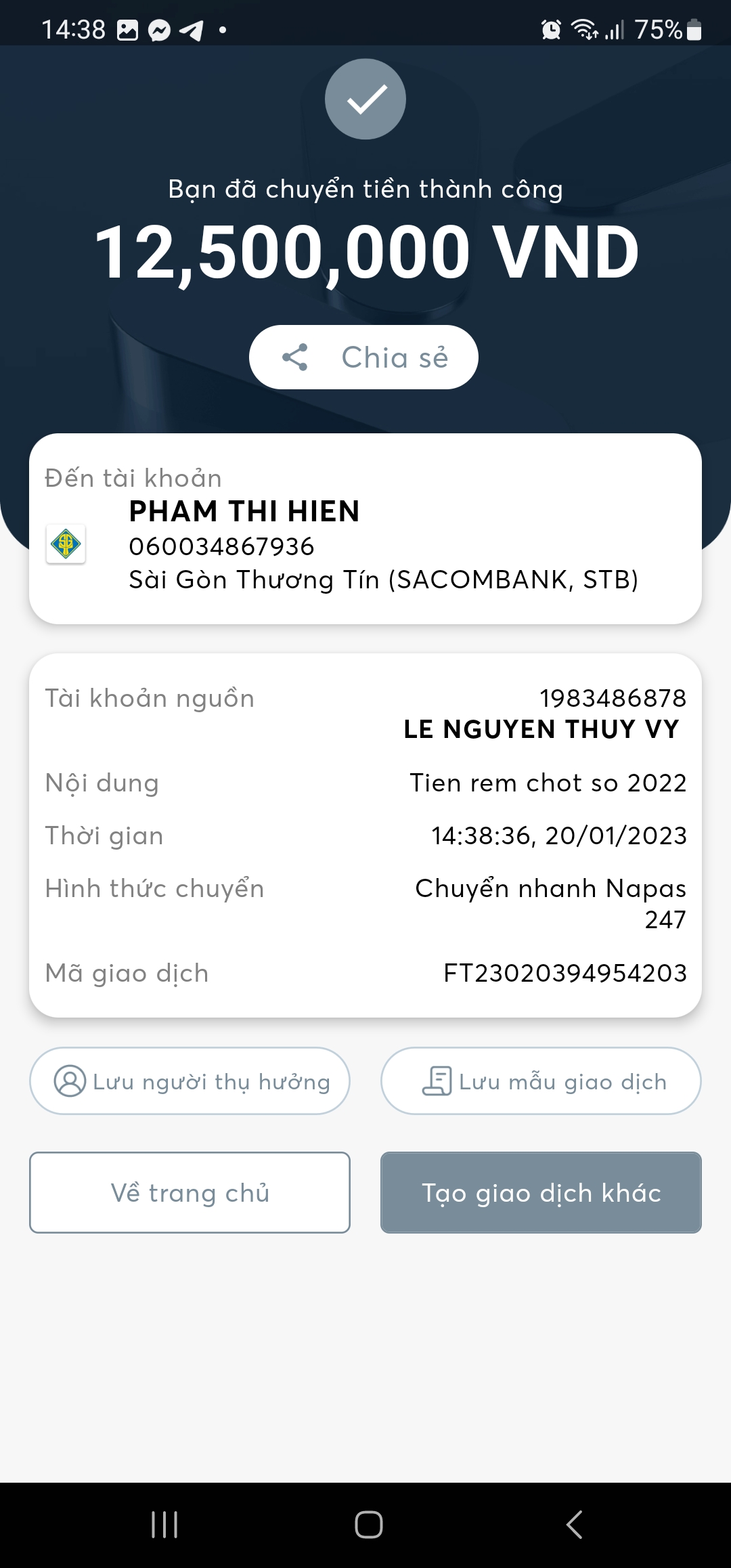Tap the Chia sẻ share button
This screenshot has height=1568, width=731.
point(364,357)
